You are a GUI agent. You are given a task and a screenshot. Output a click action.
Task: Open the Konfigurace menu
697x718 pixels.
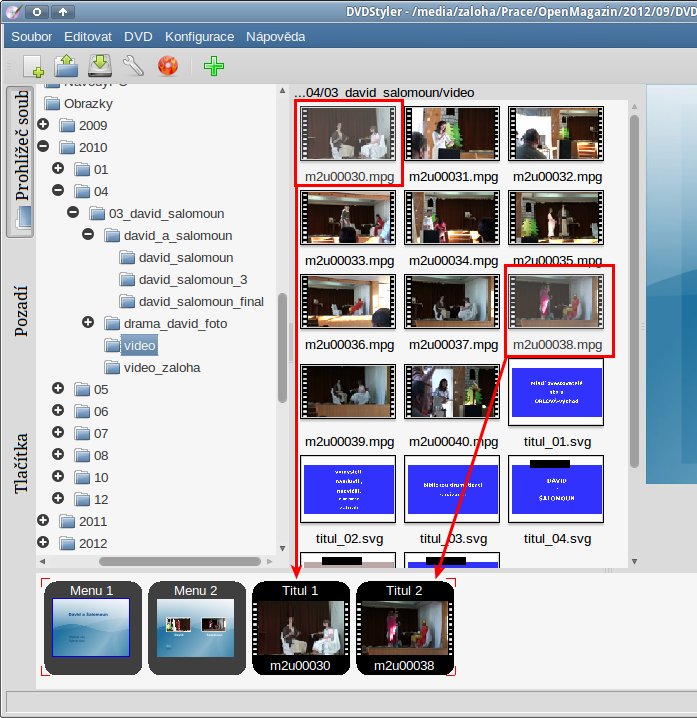[199, 37]
